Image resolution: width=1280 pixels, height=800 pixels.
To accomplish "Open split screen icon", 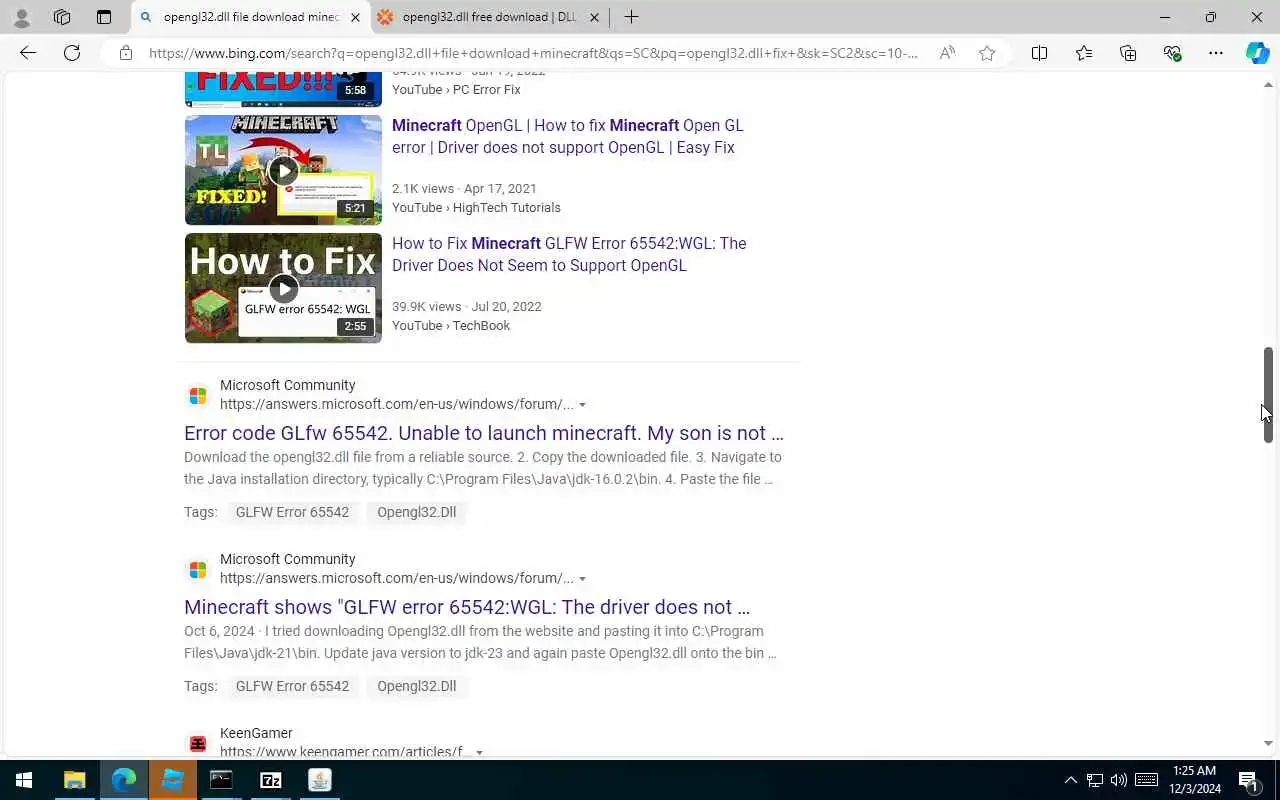I will [x=1039, y=53].
